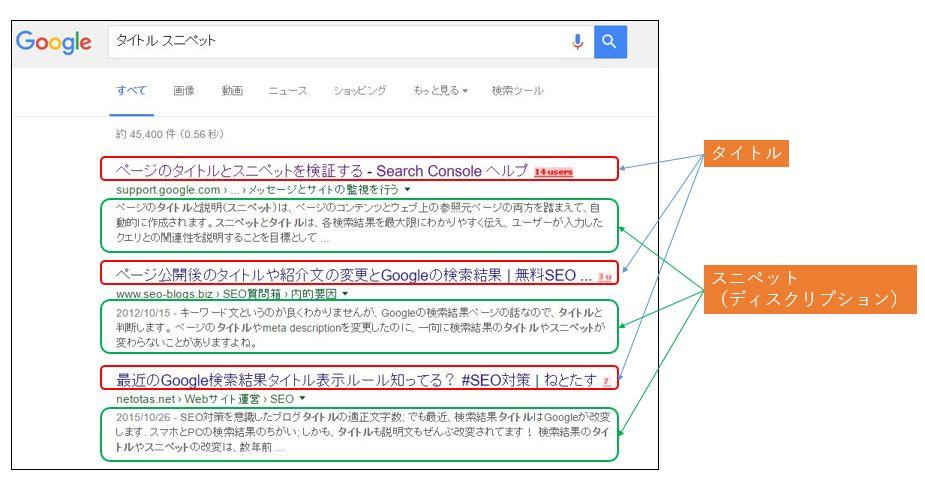Click the snippet dated 2012/10/15
925x494 pixels.
point(360,327)
